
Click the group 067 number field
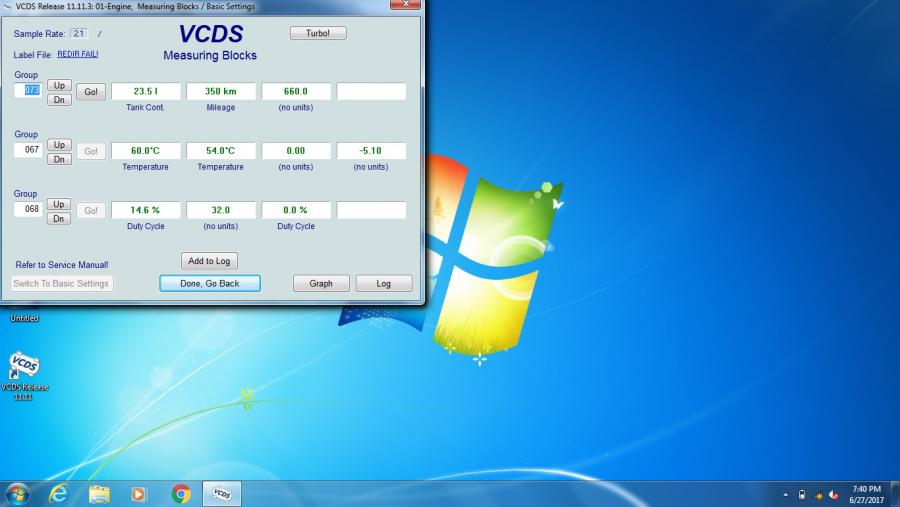click(28, 150)
